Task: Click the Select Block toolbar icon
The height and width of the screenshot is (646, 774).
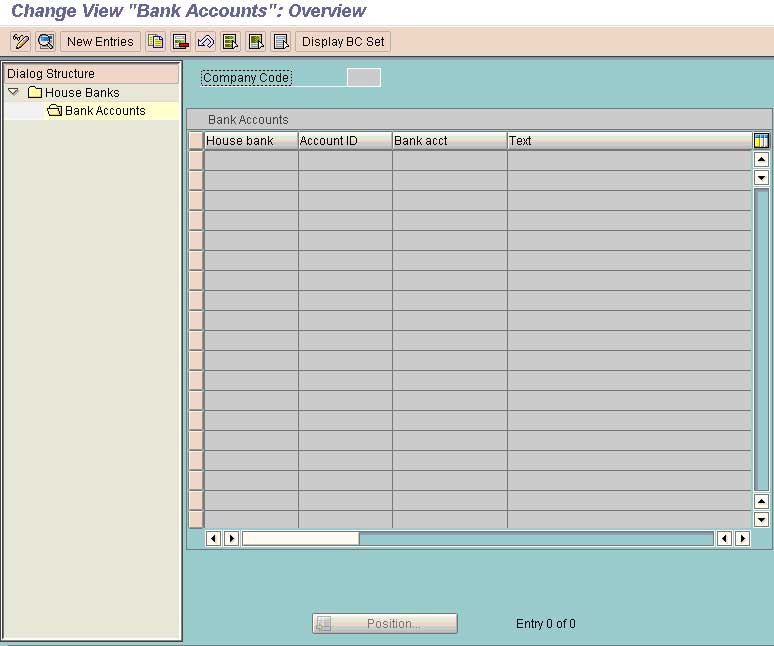Action: click(x=256, y=42)
